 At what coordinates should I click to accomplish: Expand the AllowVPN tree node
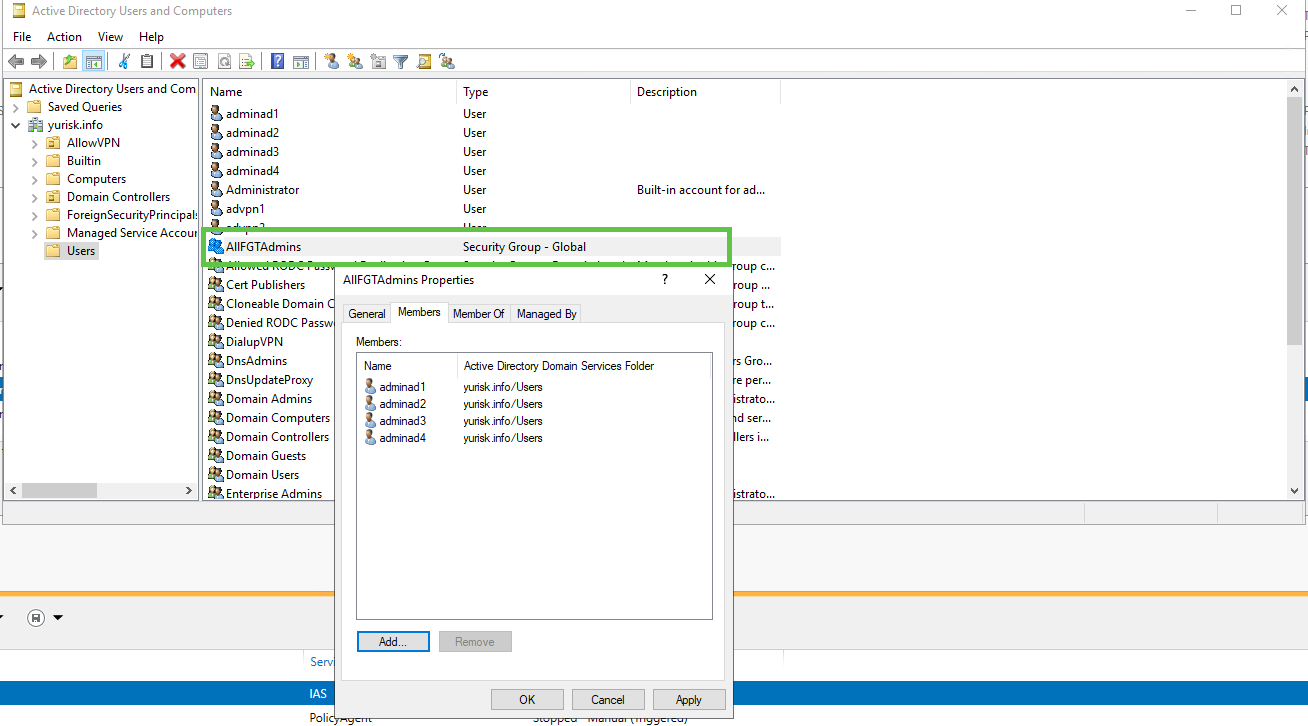tap(35, 143)
